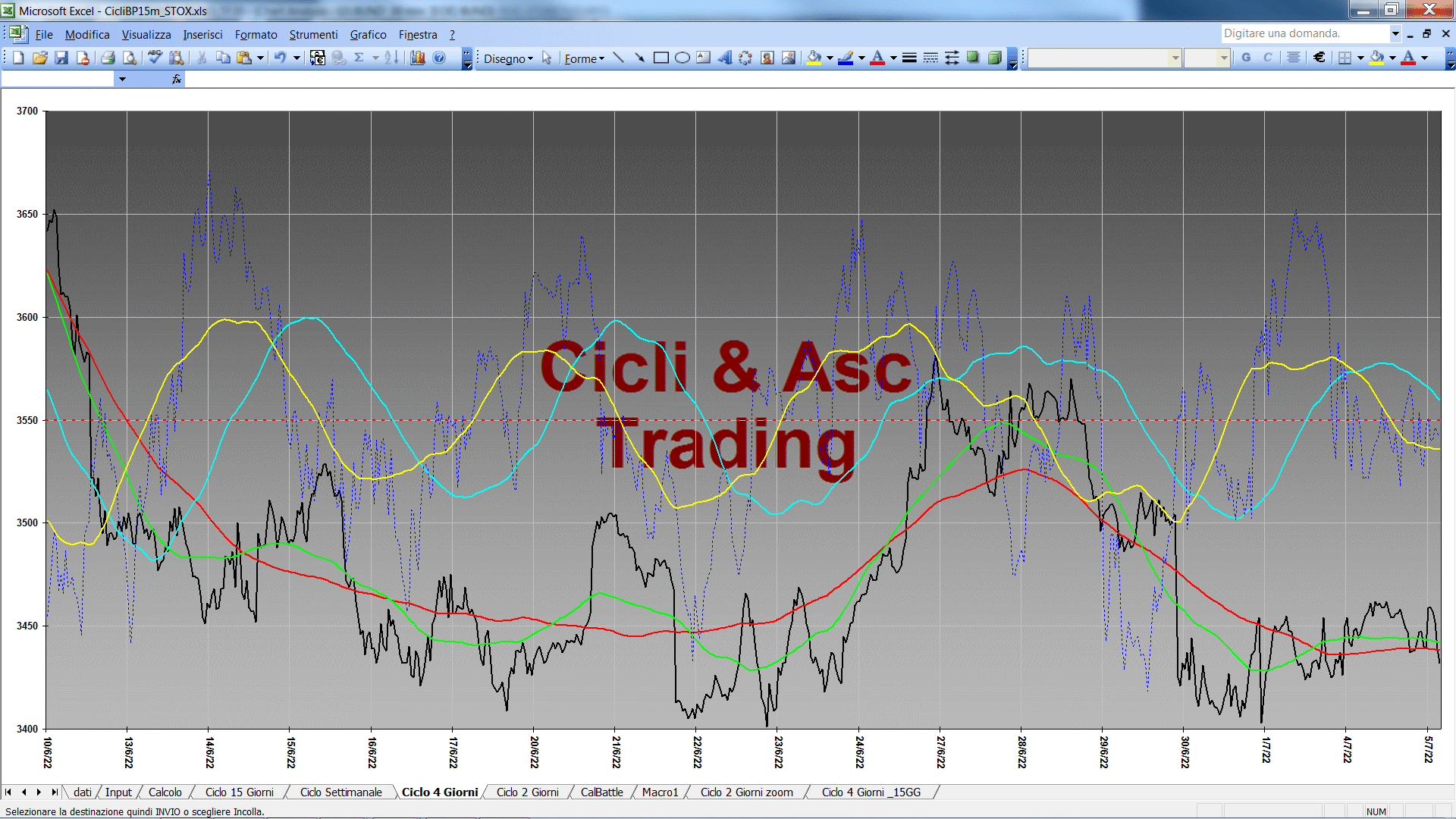The height and width of the screenshot is (819, 1456).
Task: Expand the help question box dropdown
Action: [1395, 33]
